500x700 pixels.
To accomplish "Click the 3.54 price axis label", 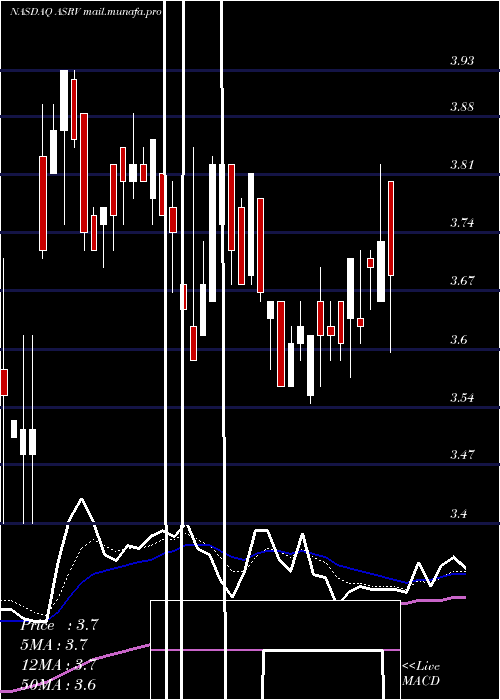I will 462,397.
